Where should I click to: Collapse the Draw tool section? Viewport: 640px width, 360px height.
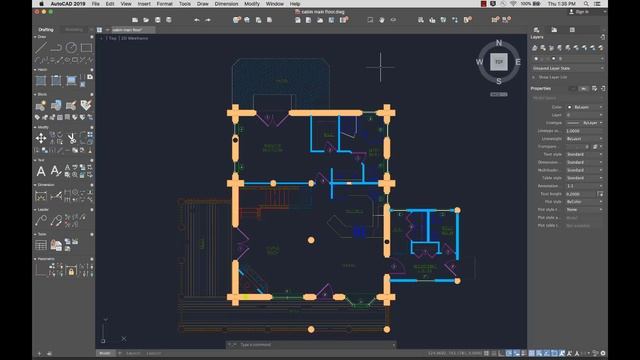(35, 37)
